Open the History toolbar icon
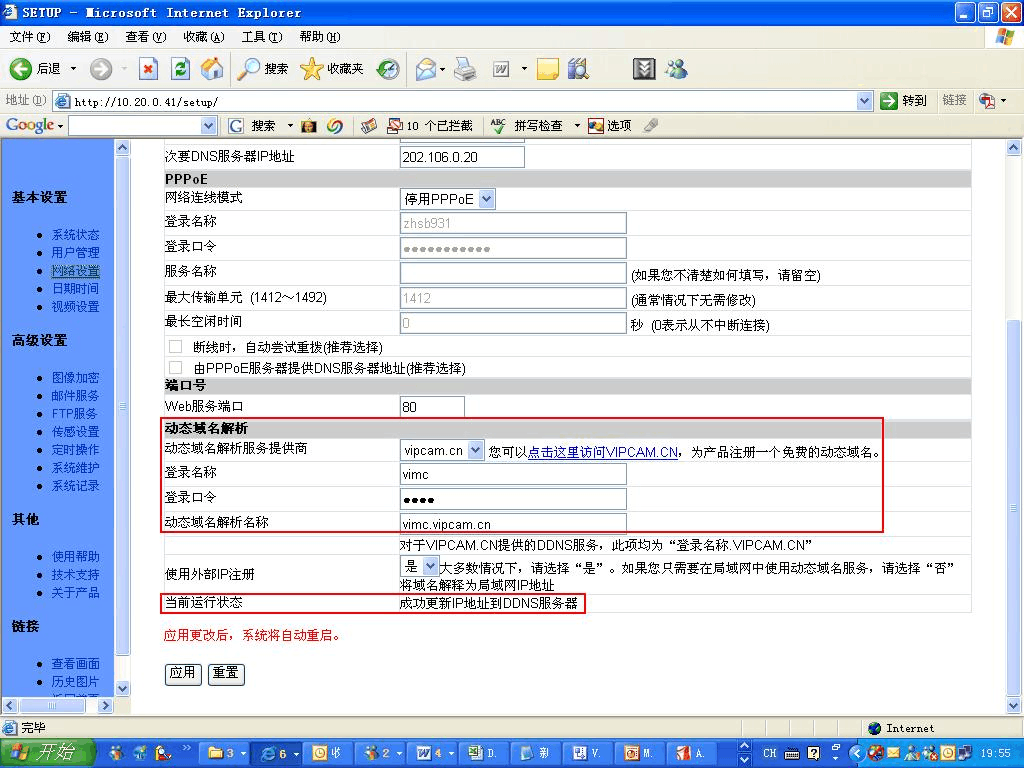The height and width of the screenshot is (768, 1024). click(388, 69)
